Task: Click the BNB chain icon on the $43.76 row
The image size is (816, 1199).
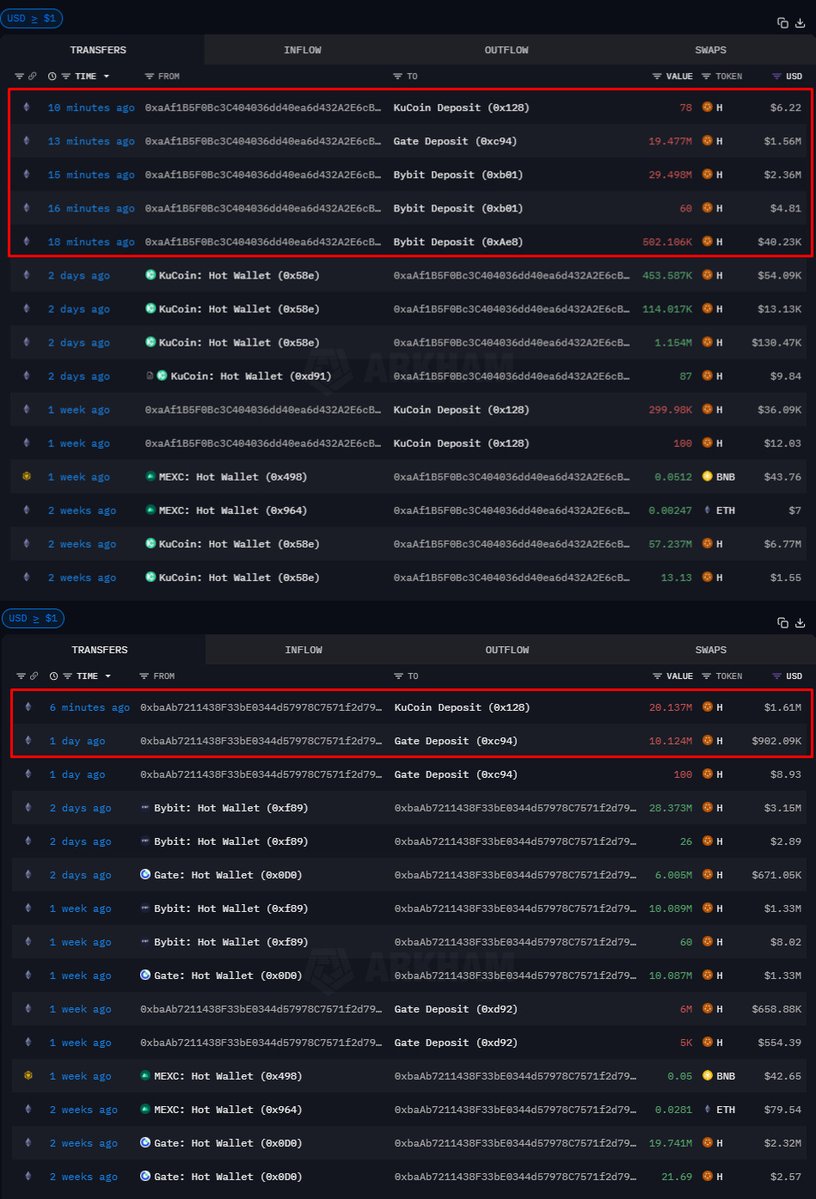Action: tap(27, 476)
